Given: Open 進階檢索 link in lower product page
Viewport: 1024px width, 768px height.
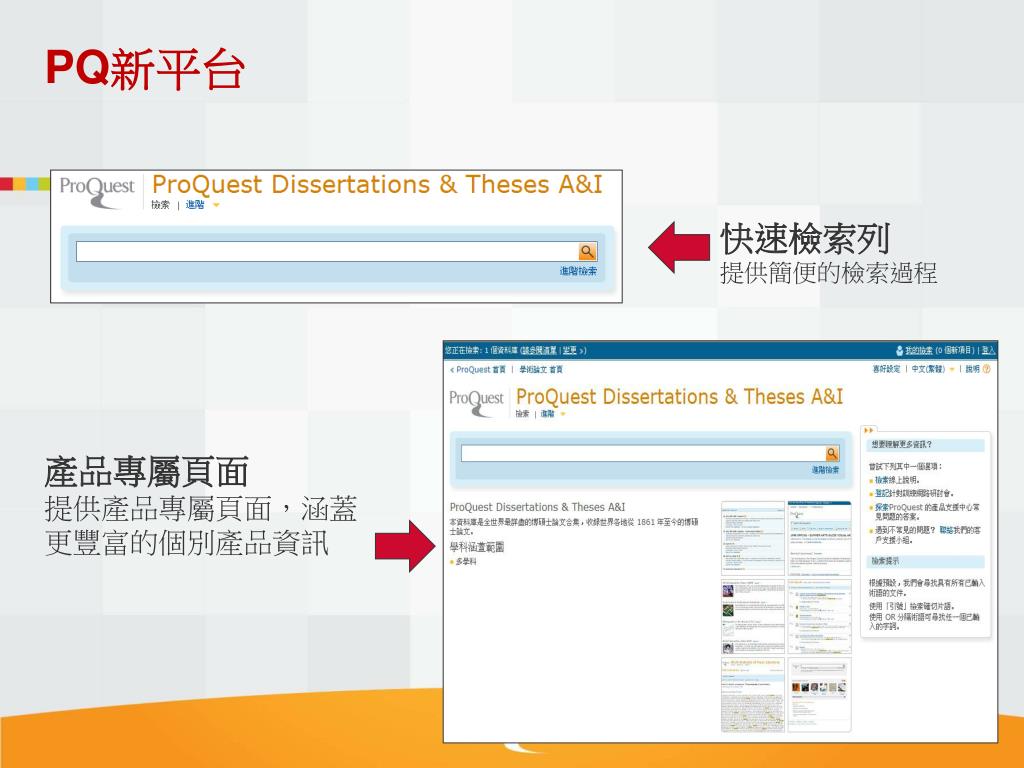Looking at the screenshot, I should [825, 470].
